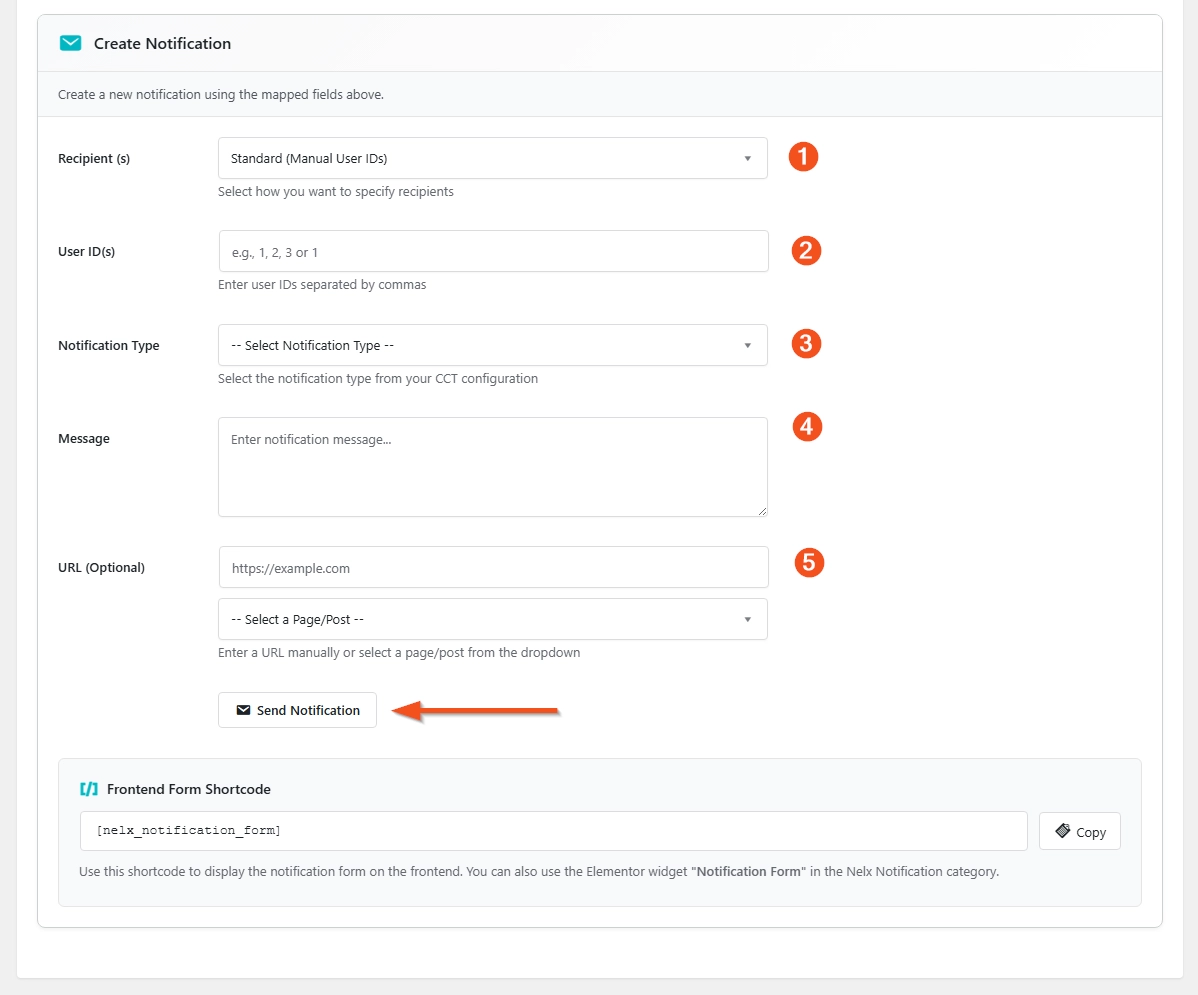Click the teal envelope icon beside Create Notification
This screenshot has width=1198, height=995.
tap(70, 44)
